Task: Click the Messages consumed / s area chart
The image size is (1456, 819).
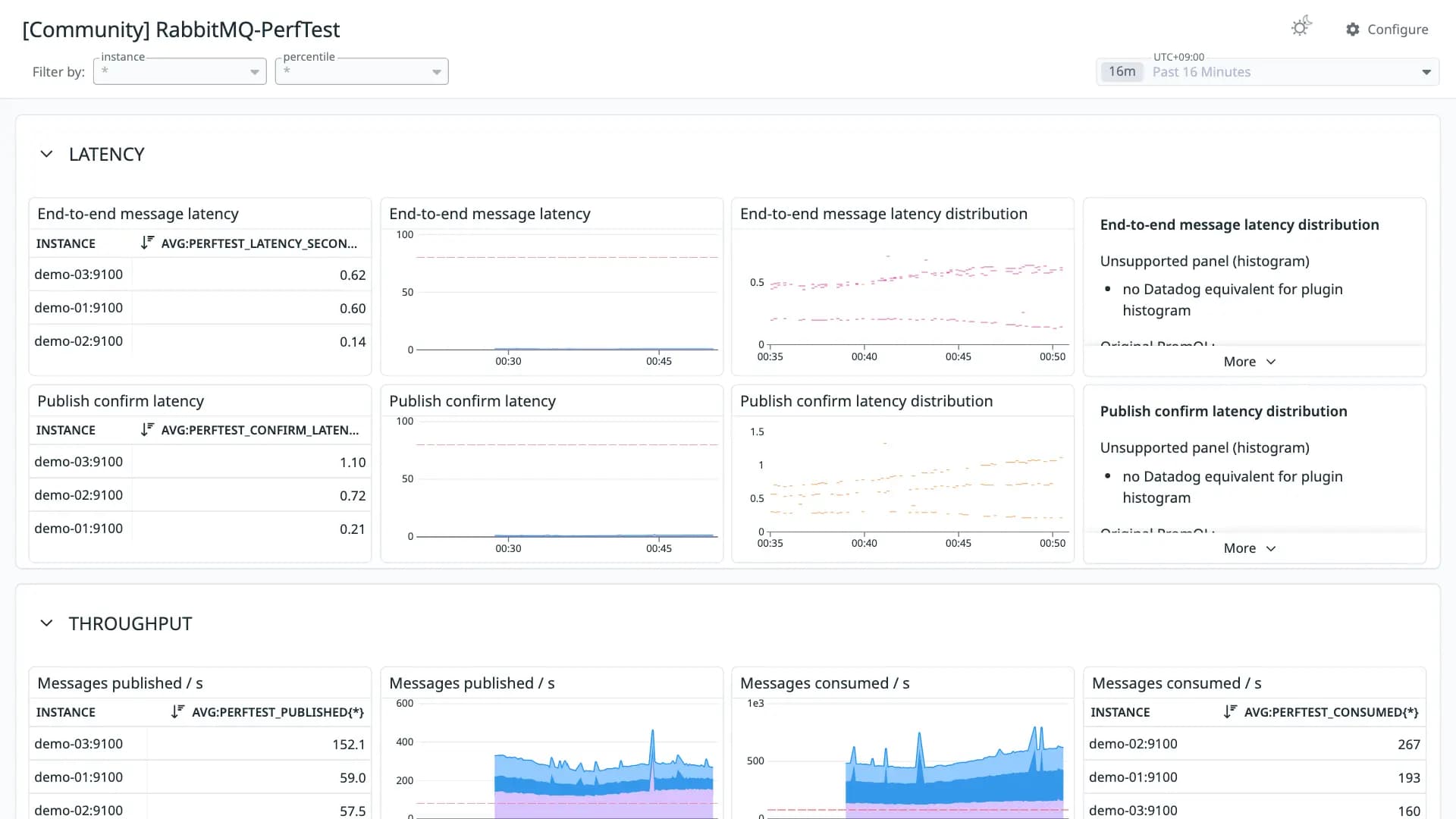Action: coord(903,758)
